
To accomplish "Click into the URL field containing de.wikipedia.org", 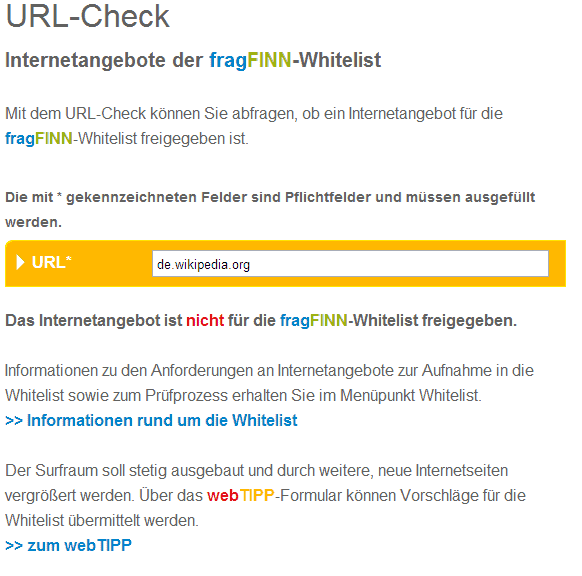I will [x=350, y=264].
